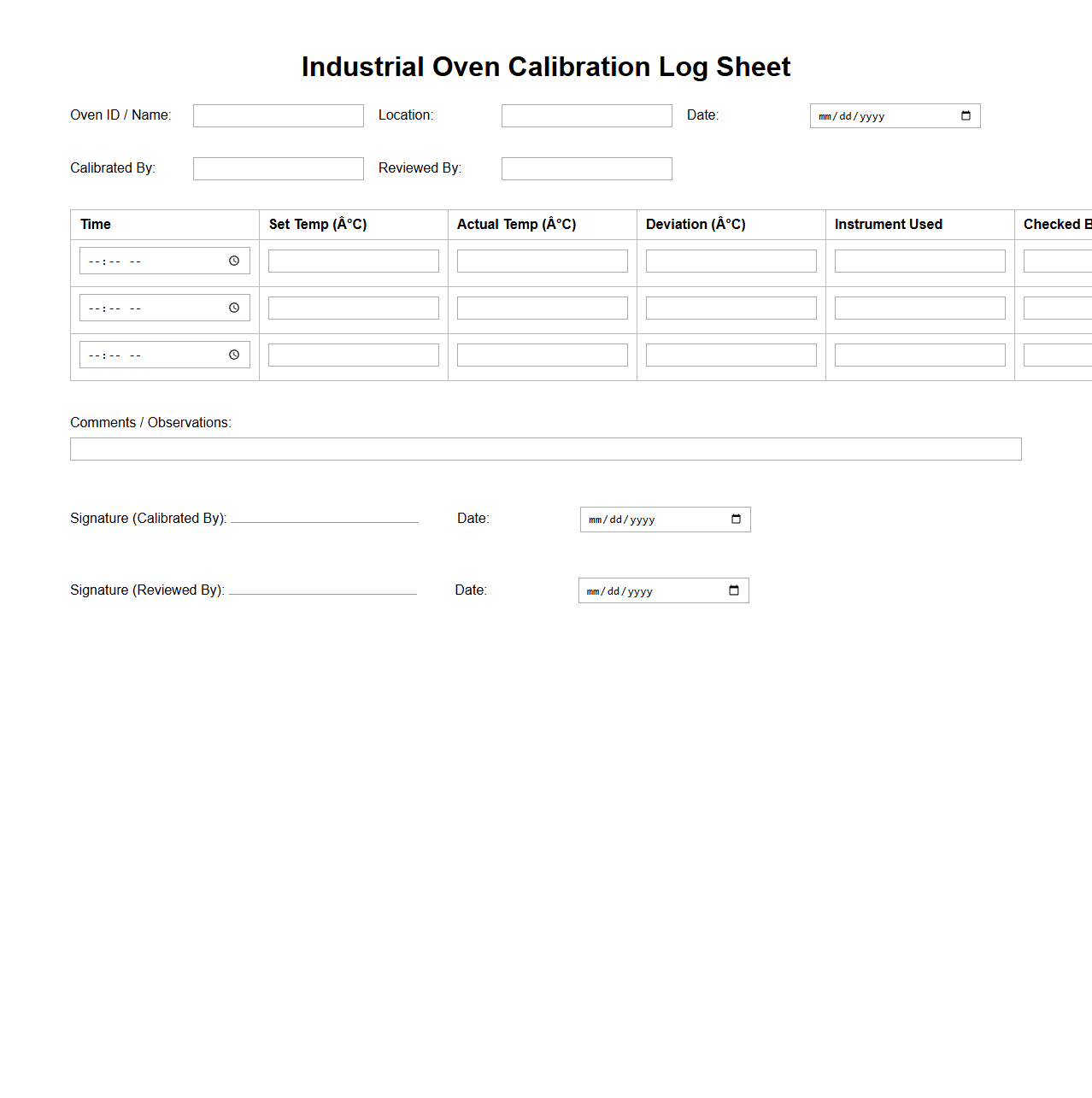1092x1098 pixels.
Task: Open the clock picker in the first Time row
Action: (233, 261)
